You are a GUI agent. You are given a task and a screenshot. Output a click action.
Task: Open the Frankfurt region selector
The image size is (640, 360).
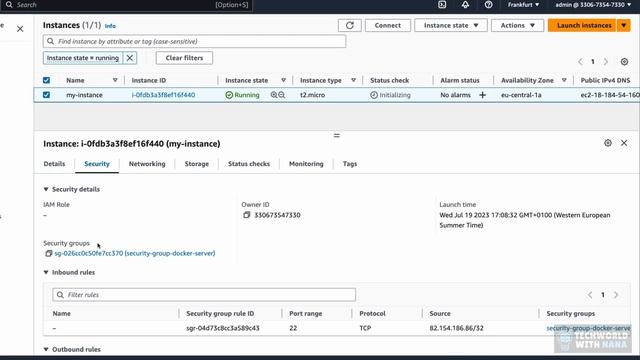click(524, 5)
